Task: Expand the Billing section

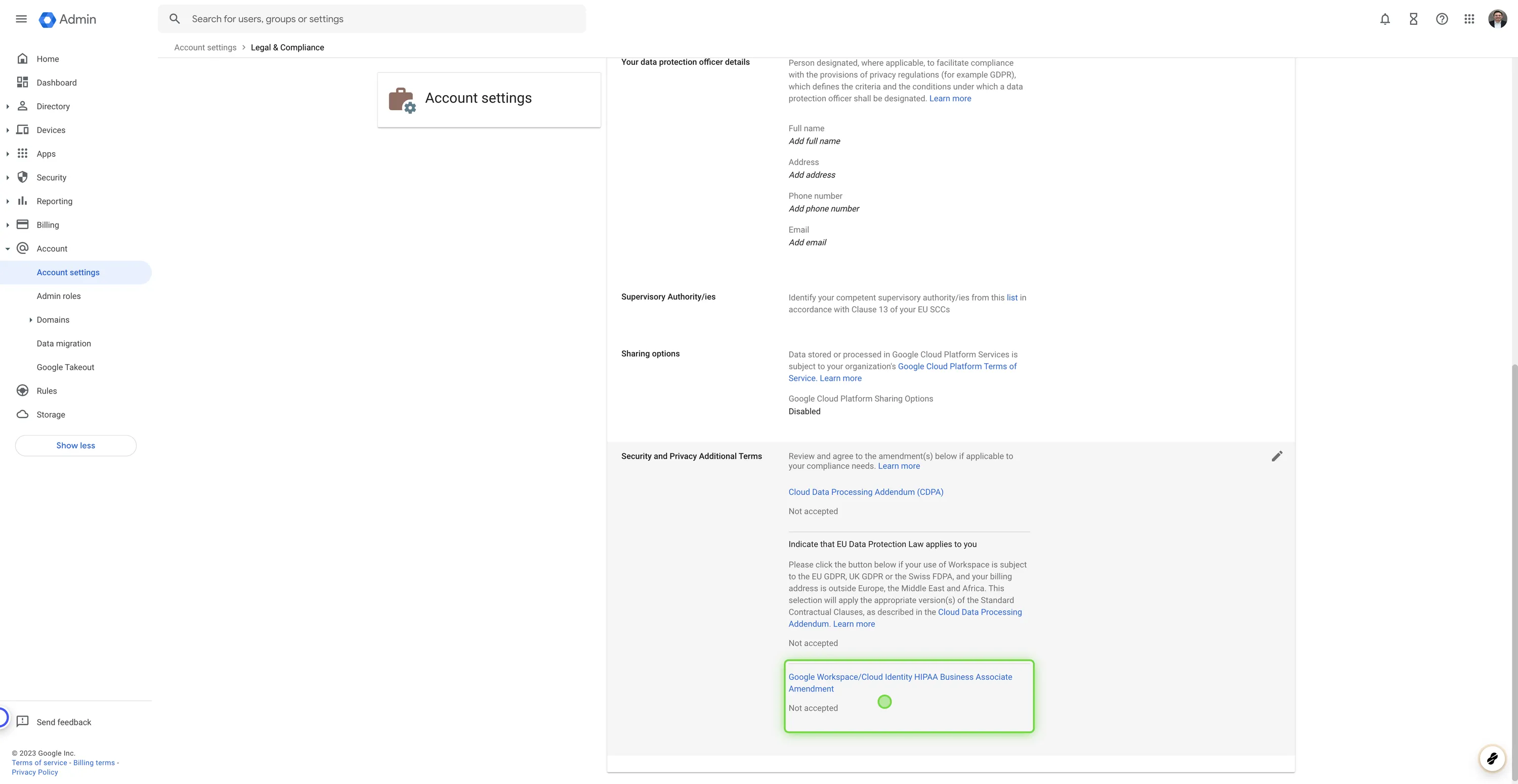Action: (x=8, y=225)
